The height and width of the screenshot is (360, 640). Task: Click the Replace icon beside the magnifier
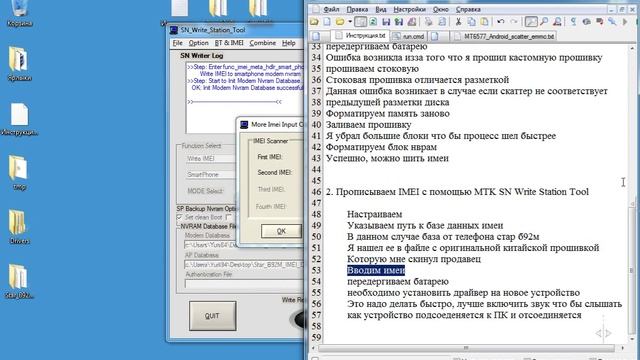[x=557, y=22]
